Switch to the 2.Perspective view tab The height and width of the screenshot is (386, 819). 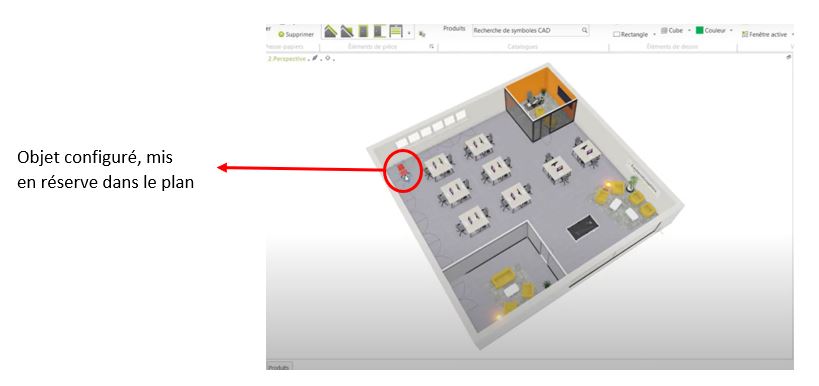pyautogui.click(x=287, y=59)
